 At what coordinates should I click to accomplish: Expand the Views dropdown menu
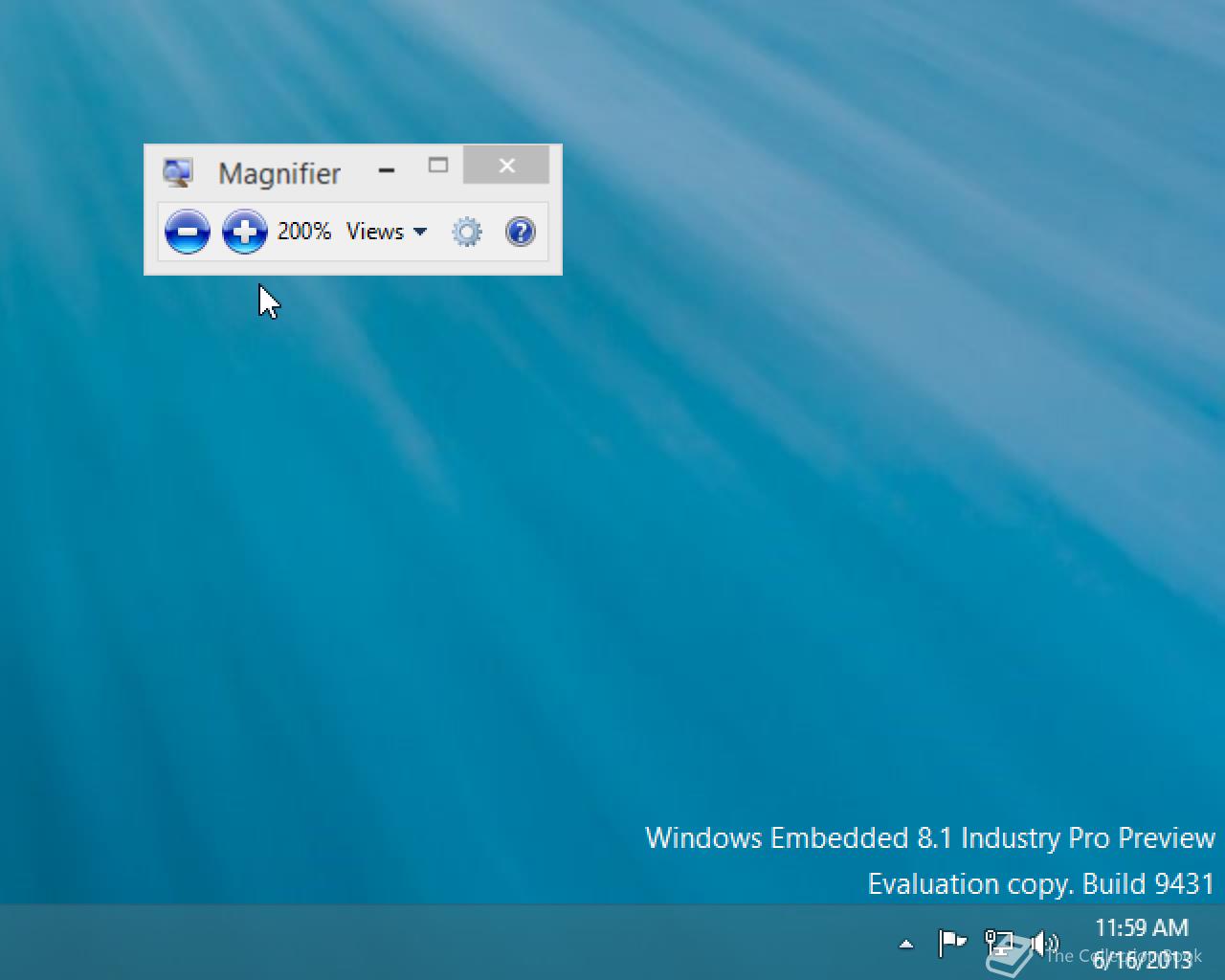click(x=387, y=232)
